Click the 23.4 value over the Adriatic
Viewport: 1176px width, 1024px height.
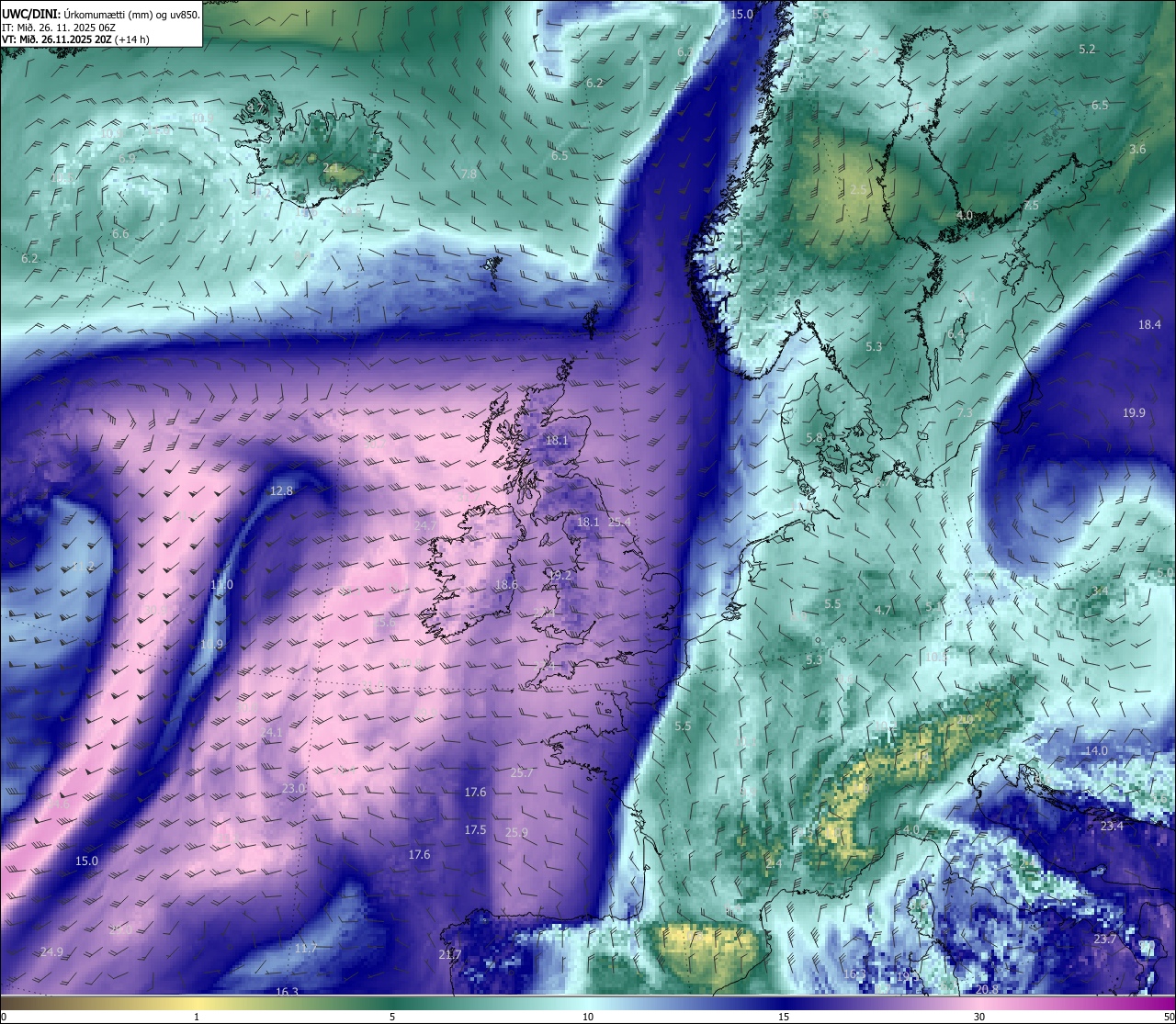(x=1112, y=827)
